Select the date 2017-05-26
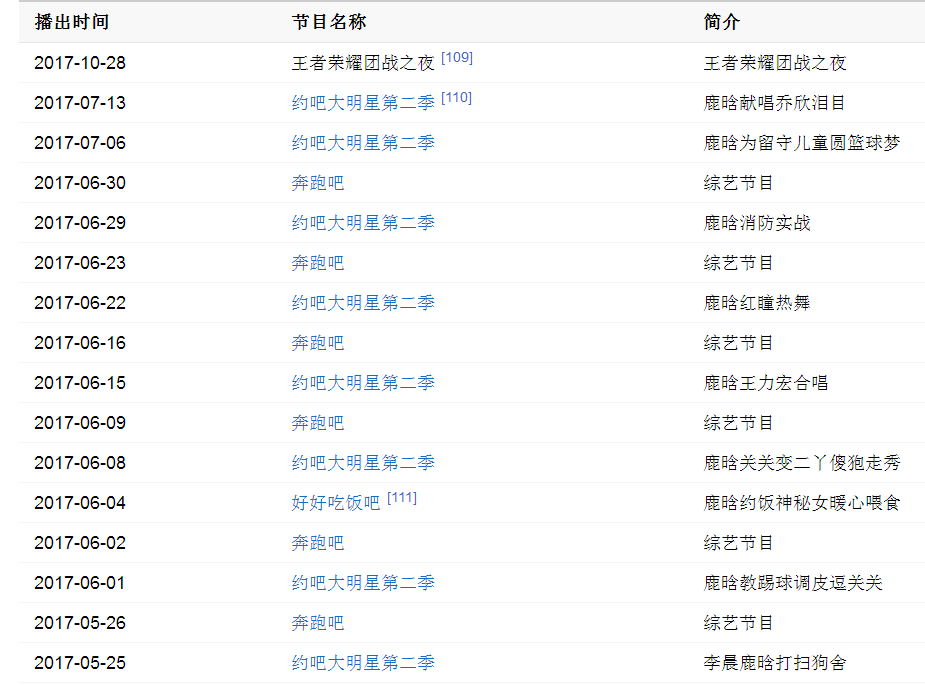This screenshot has width=925, height=685. coord(80,623)
